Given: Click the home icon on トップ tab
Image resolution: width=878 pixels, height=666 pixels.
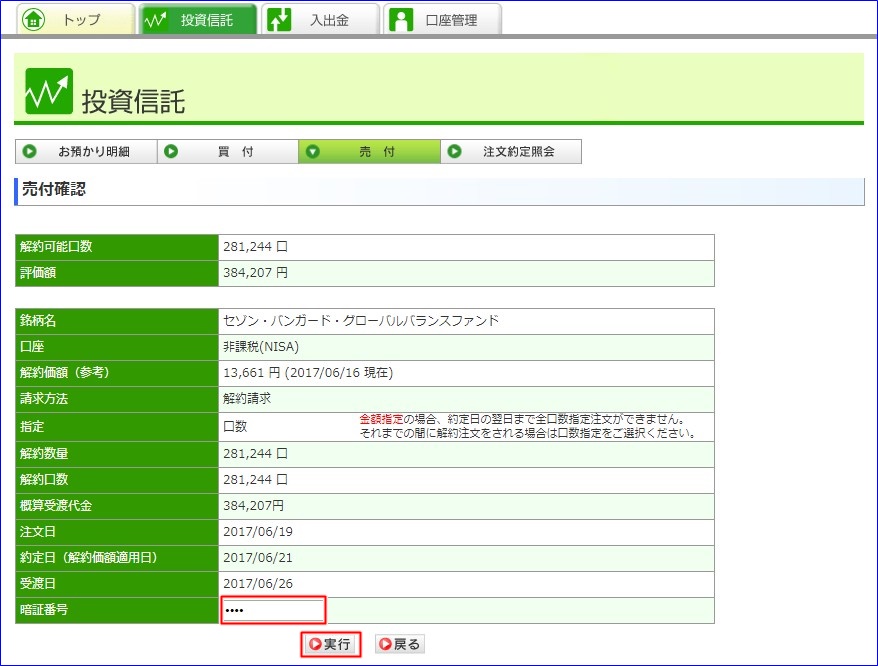Looking at the screenshot, I should coord(33,20).
